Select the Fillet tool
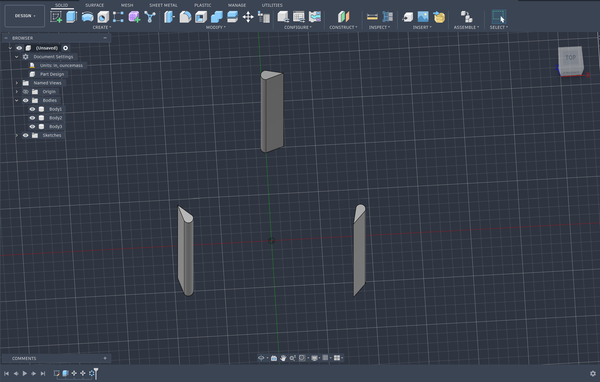 [x=185, y=17]
